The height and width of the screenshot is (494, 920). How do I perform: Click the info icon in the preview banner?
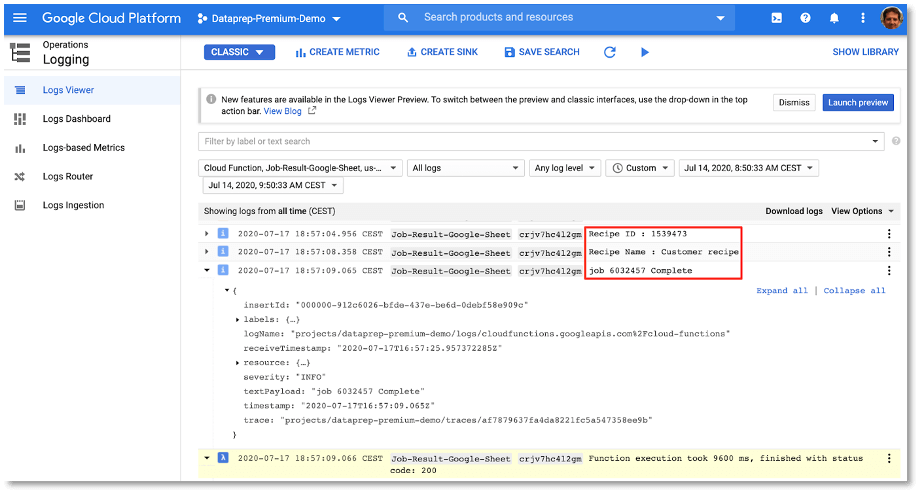point(211,99)
